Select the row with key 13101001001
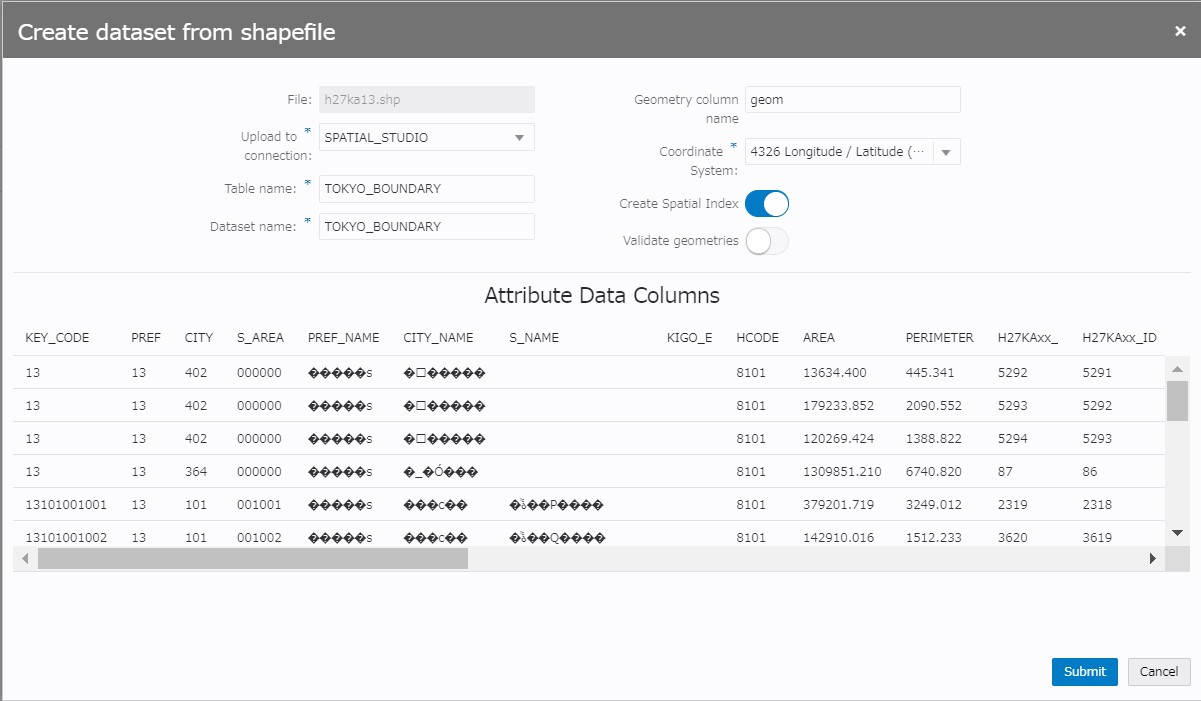The width and height of the screenshot is (1201, 701). 65,505
